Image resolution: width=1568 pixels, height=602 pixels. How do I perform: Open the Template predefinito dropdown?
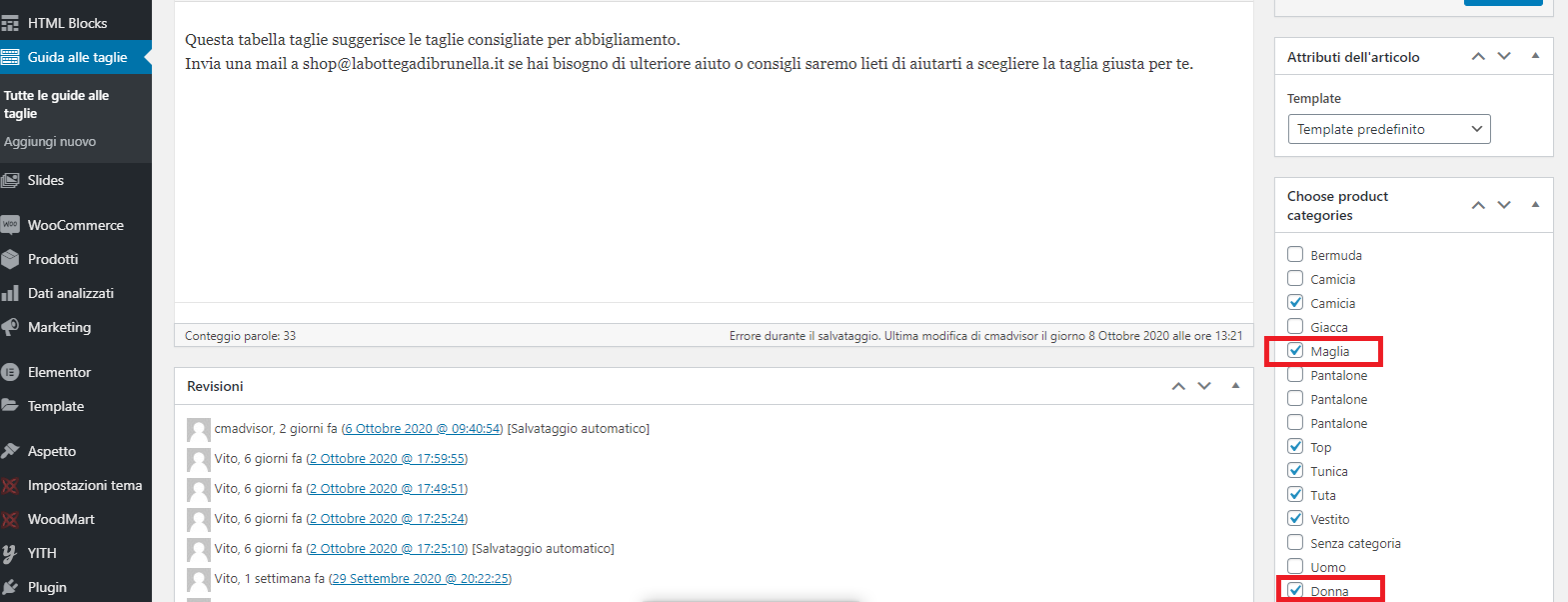(1389, 129)
